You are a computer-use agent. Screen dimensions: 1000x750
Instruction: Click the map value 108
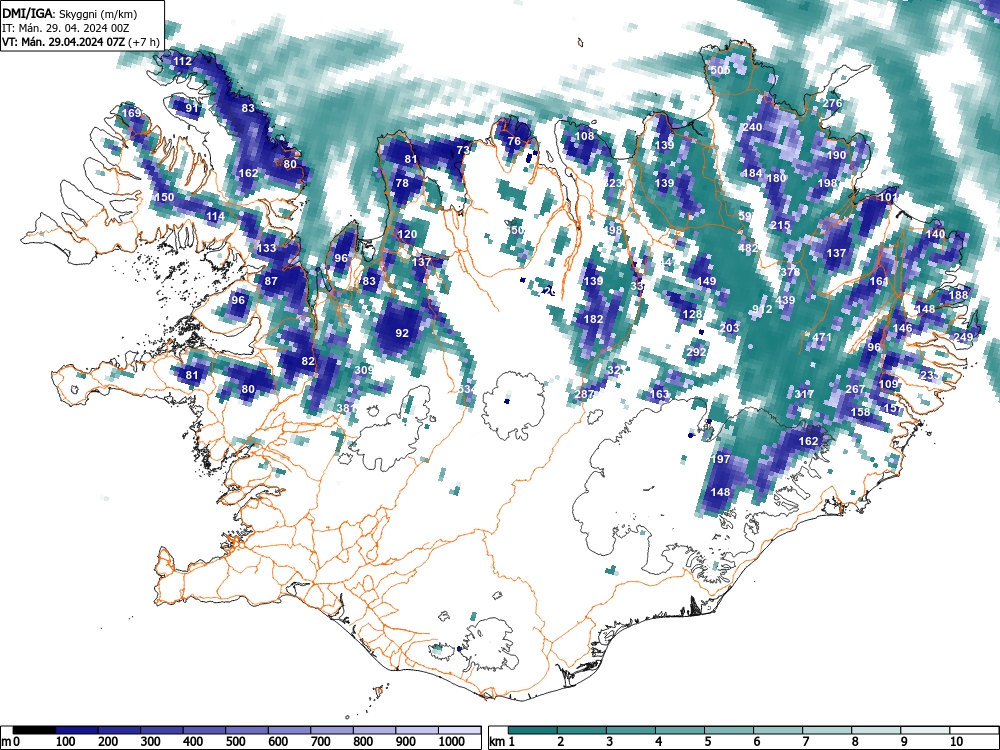585,136
